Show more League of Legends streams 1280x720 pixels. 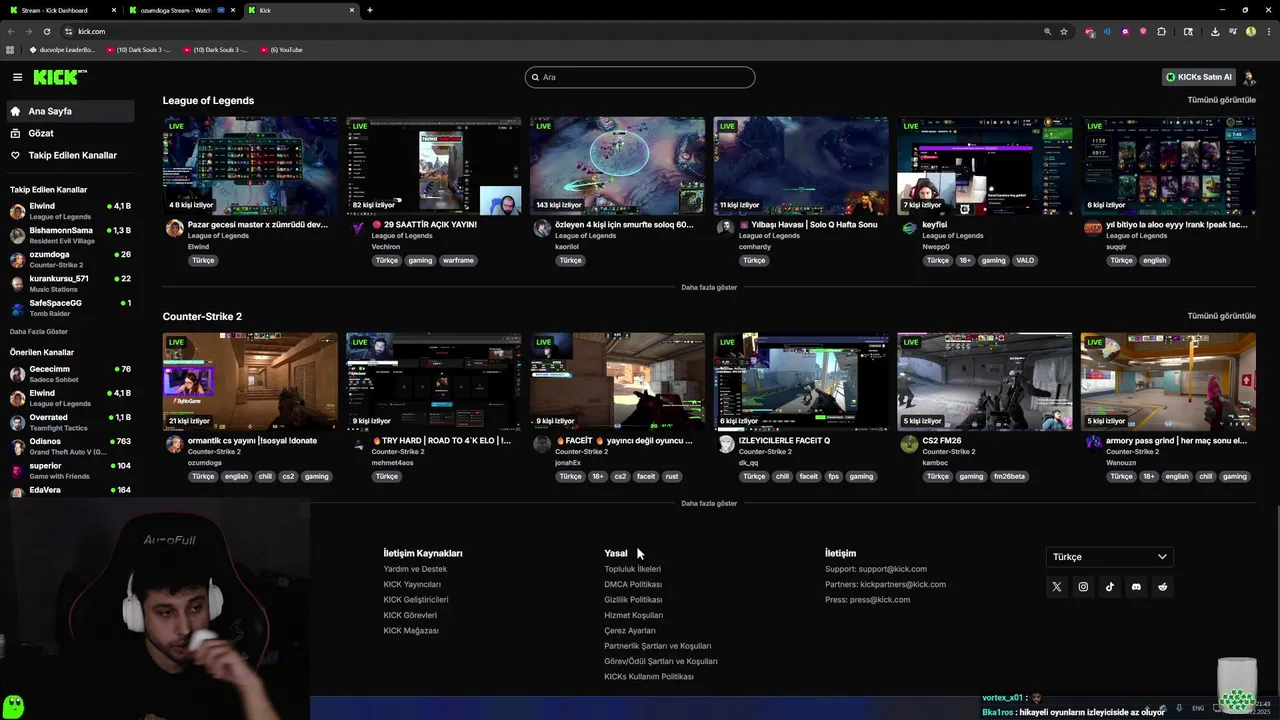pos(709,287)
